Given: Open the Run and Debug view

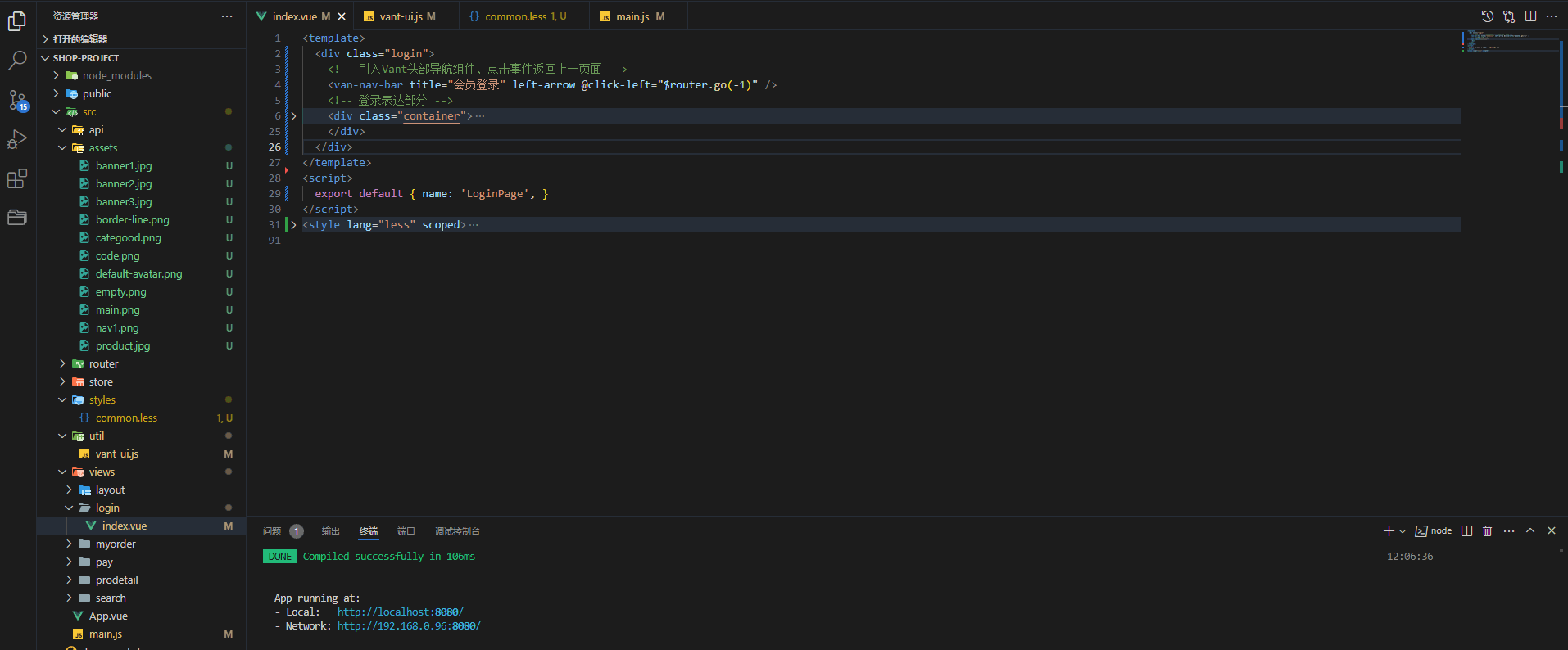Looking at the screenshot, I should pyautogui.click(x=17, y=139).
